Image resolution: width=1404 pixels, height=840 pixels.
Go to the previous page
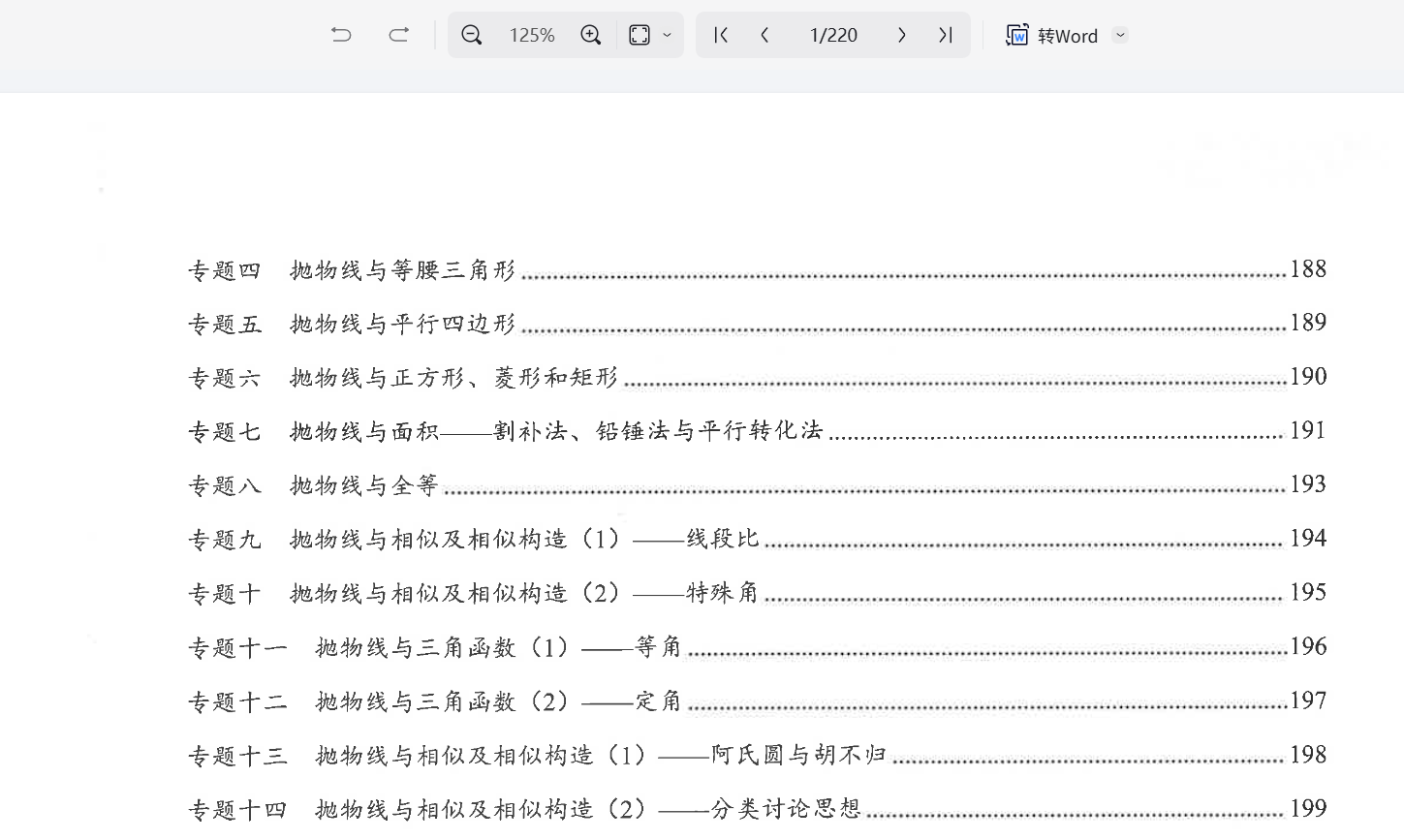(765, 35)
